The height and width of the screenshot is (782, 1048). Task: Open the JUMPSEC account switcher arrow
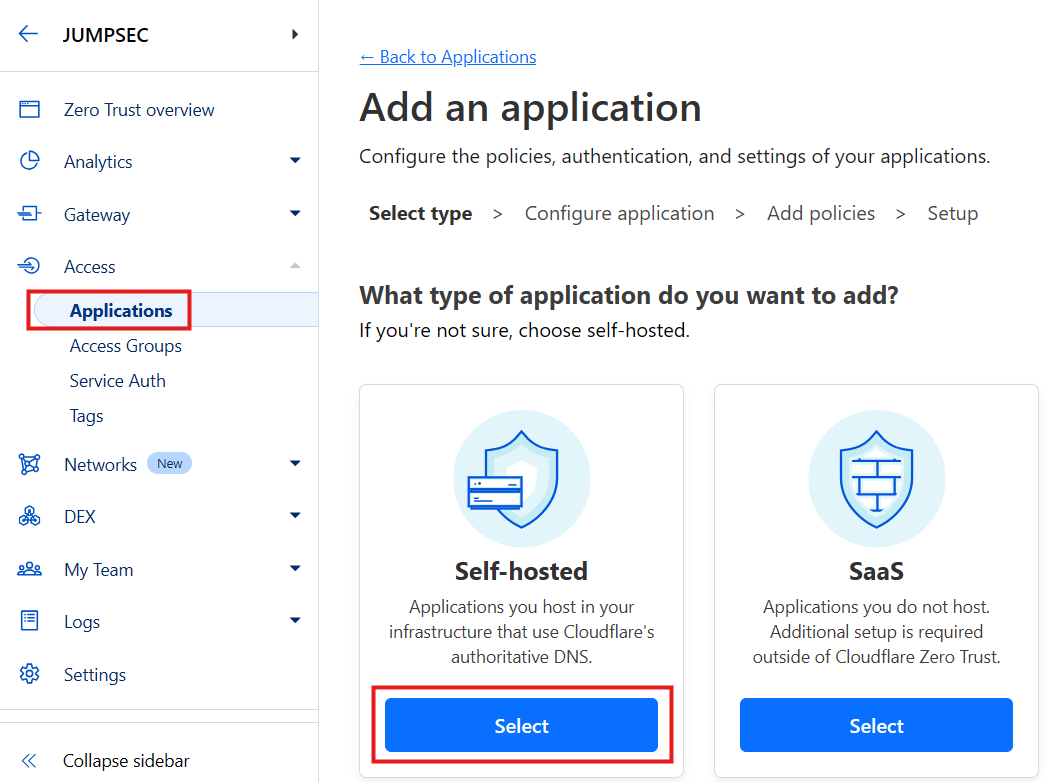294,35
